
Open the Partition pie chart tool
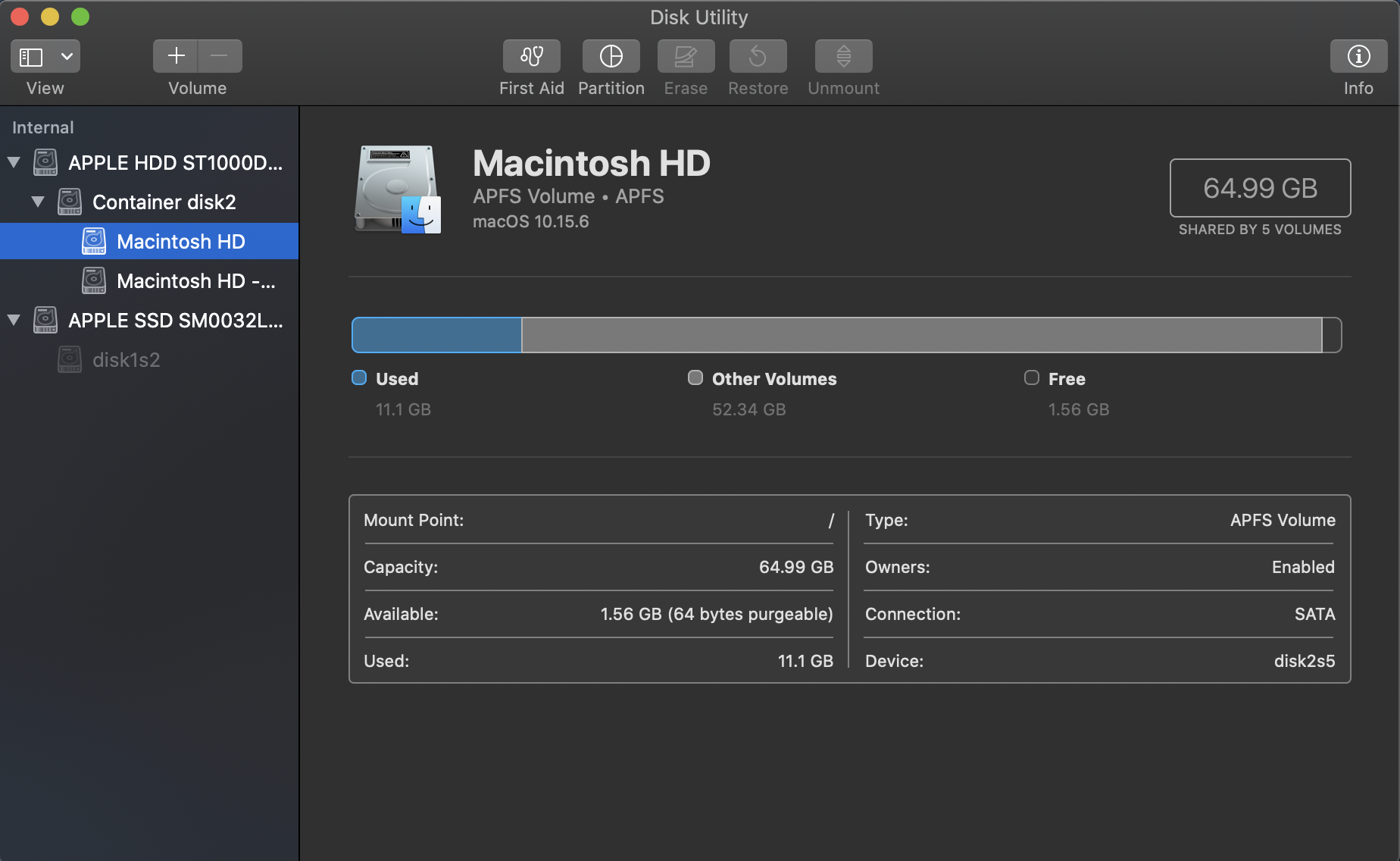(x=611, y=56)
